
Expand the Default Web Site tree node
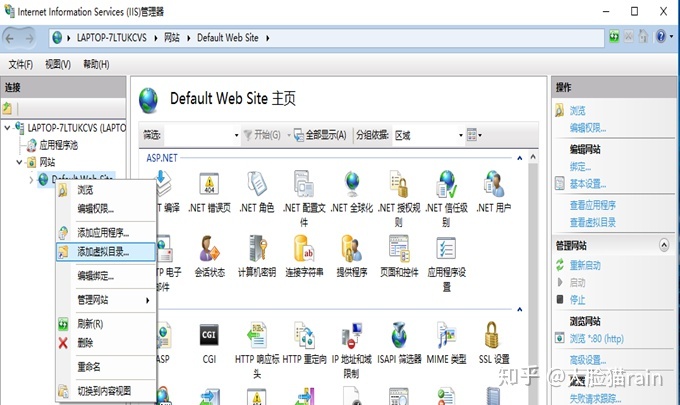point(31,180)
